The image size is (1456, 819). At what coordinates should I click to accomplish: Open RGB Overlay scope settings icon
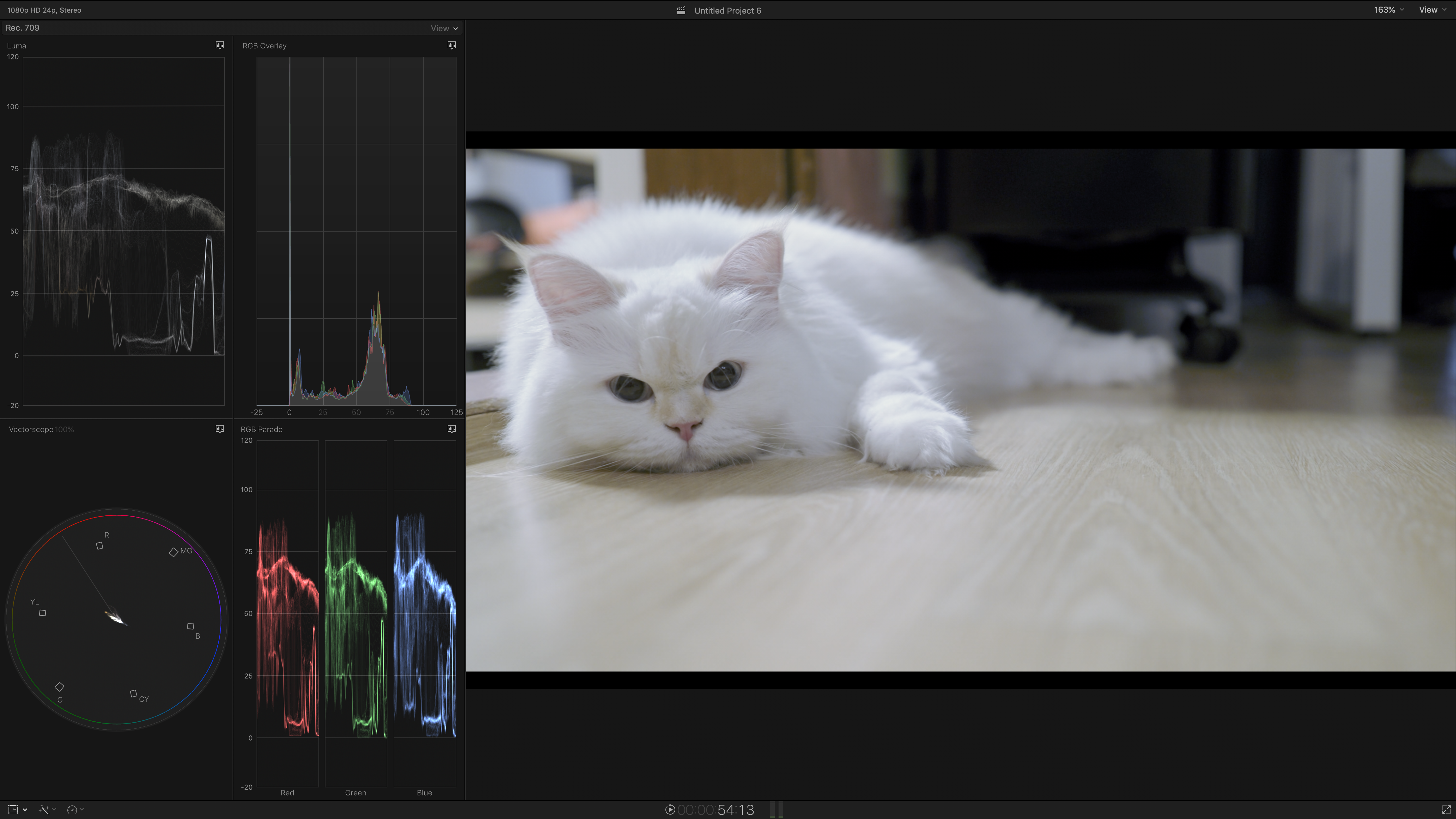point(452,45)
